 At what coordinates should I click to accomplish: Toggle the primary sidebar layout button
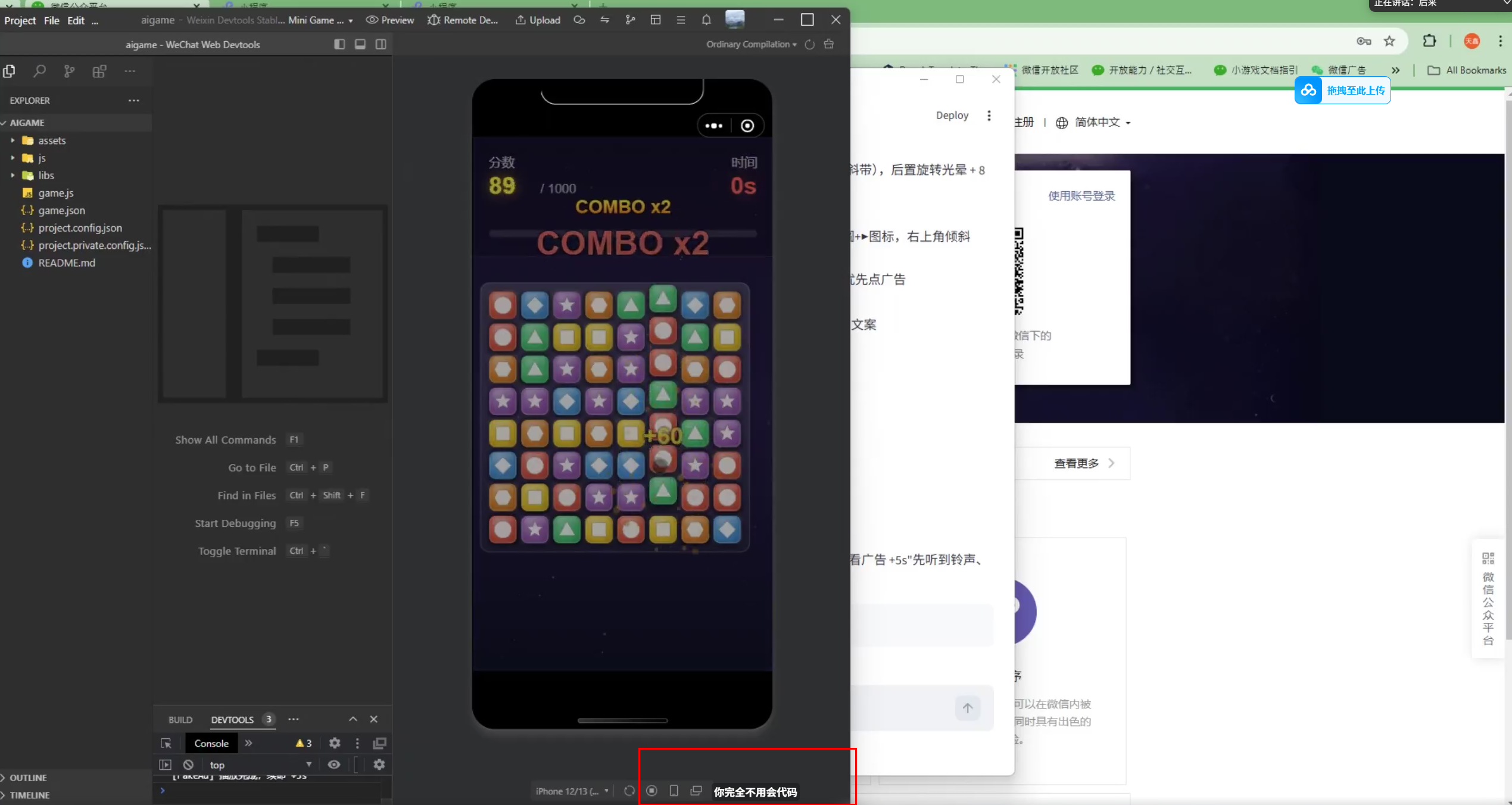pos(339,44)
